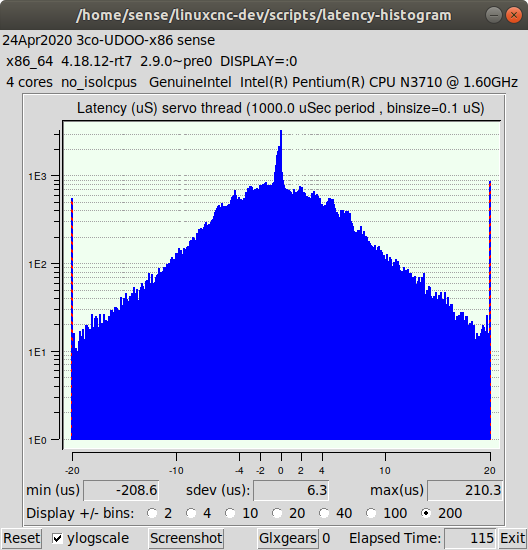Minimize the window with the gray title button
This screenshot has width=528, height=550.
pos(494,15)
